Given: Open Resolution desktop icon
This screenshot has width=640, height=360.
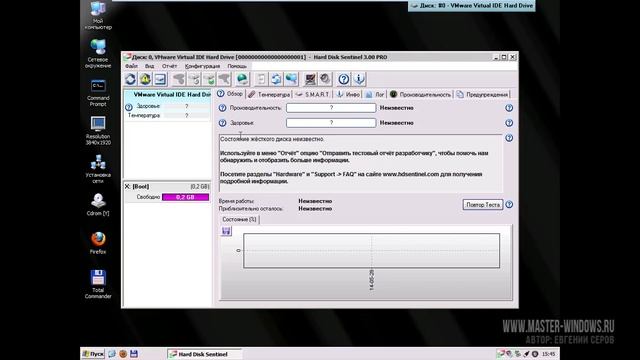Looking at the screenshot, I should pos(98,131).
